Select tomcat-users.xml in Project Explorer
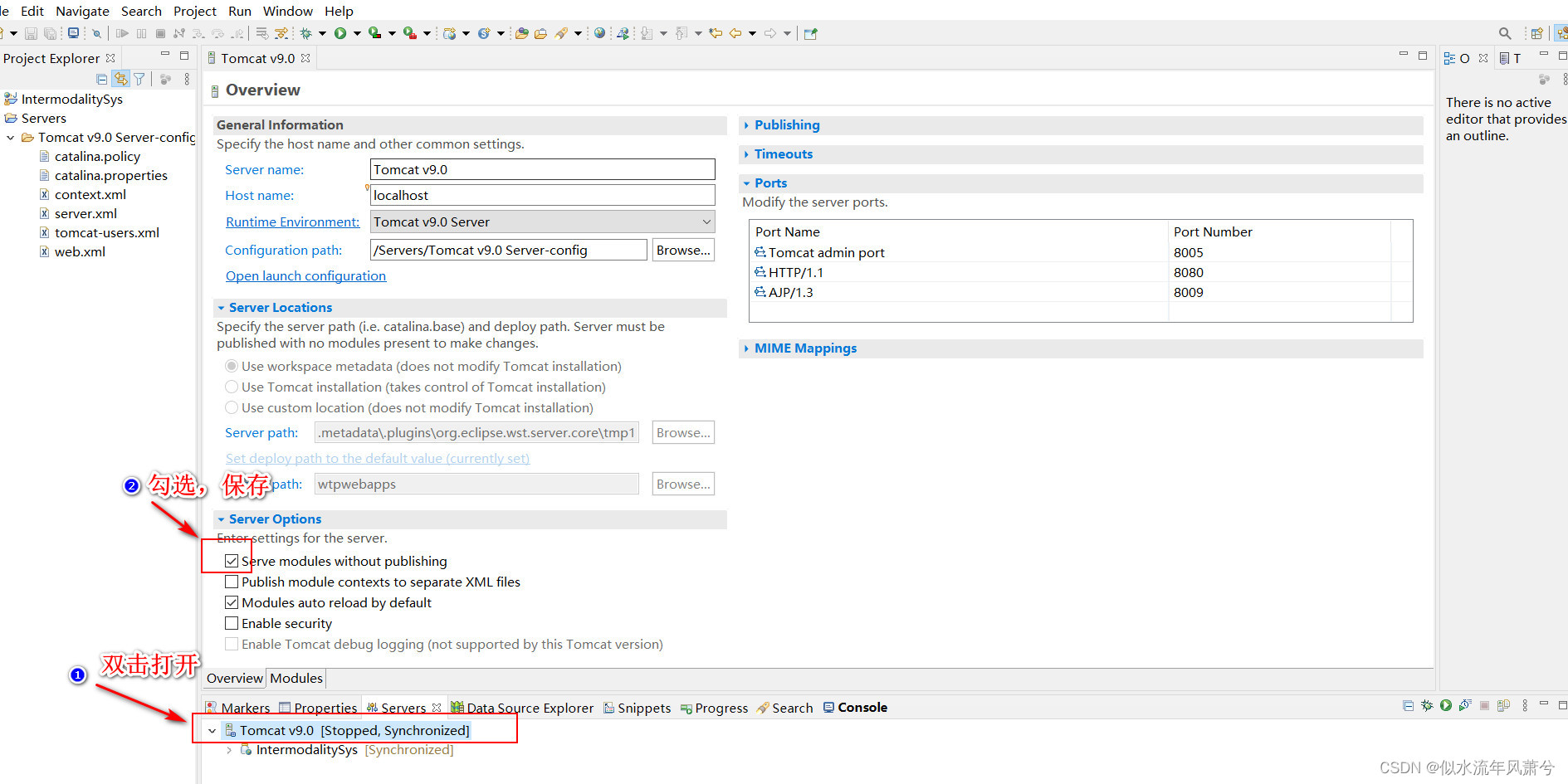The image size is (1568, 784). pos(106,232)
